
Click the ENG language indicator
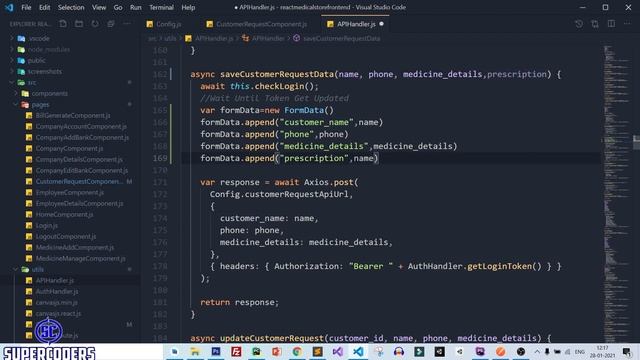580,352
